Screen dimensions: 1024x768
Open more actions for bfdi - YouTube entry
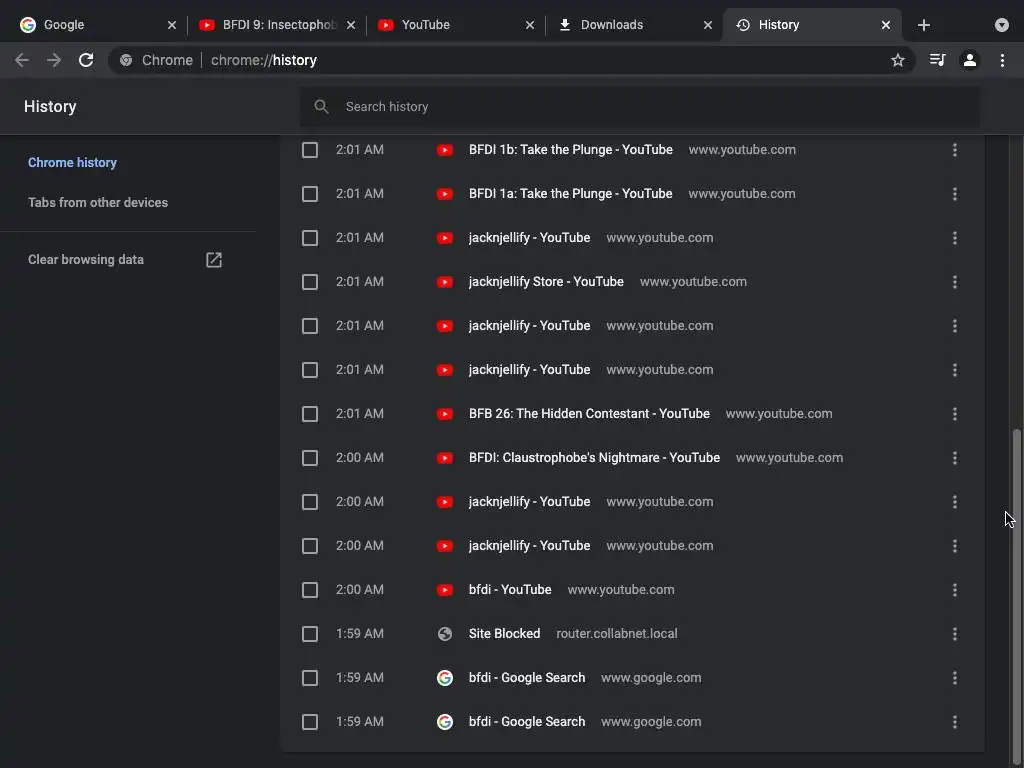[955, 590]
